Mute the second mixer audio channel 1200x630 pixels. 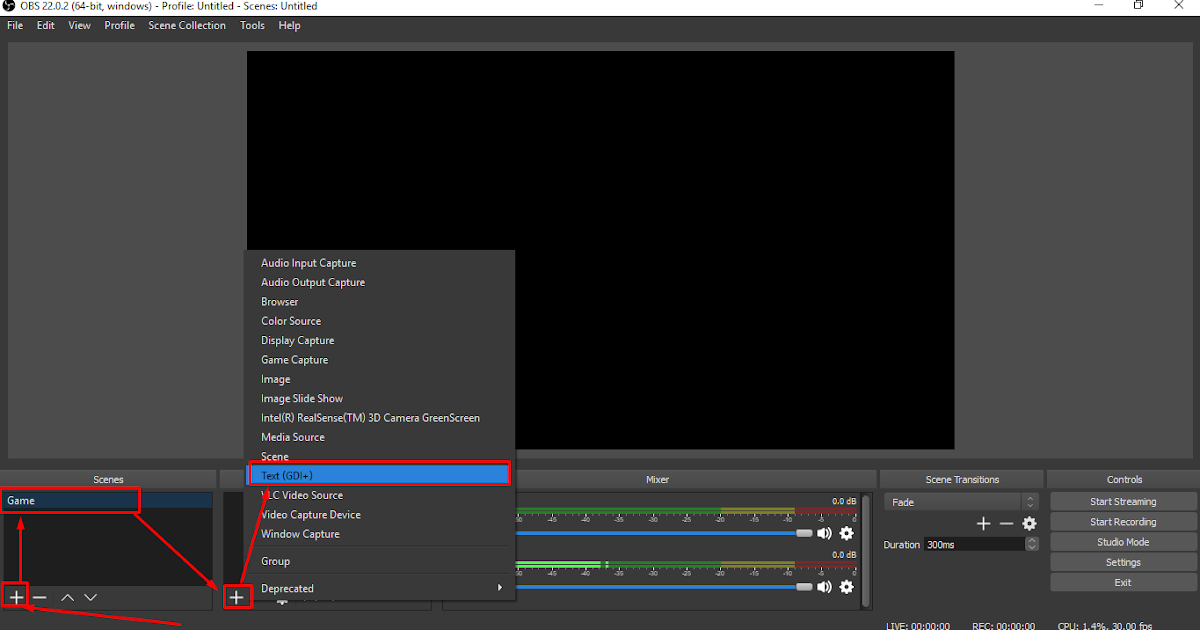(x=825, y=587)
